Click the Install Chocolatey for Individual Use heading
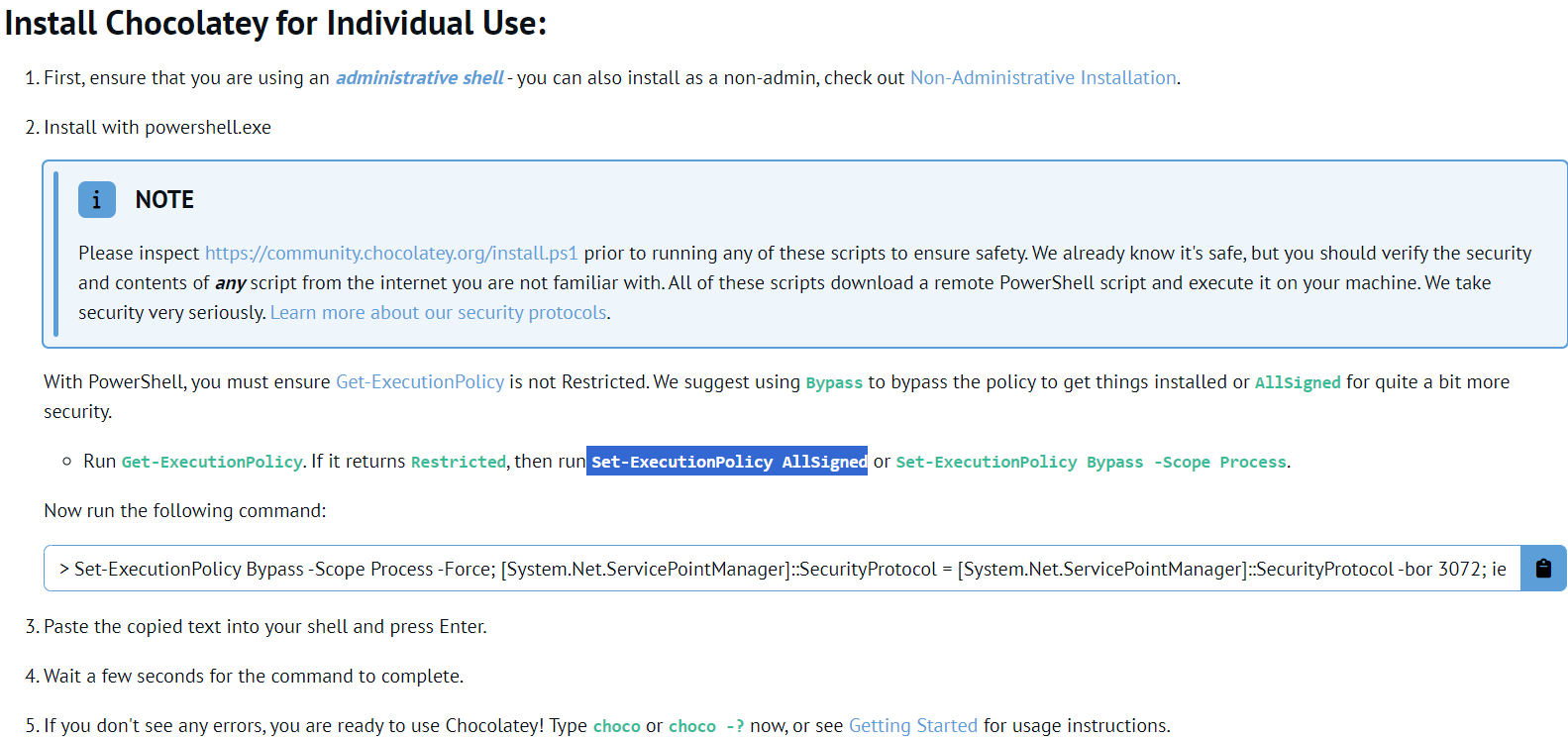1568x739 pixels. click(x=276, y=23)
